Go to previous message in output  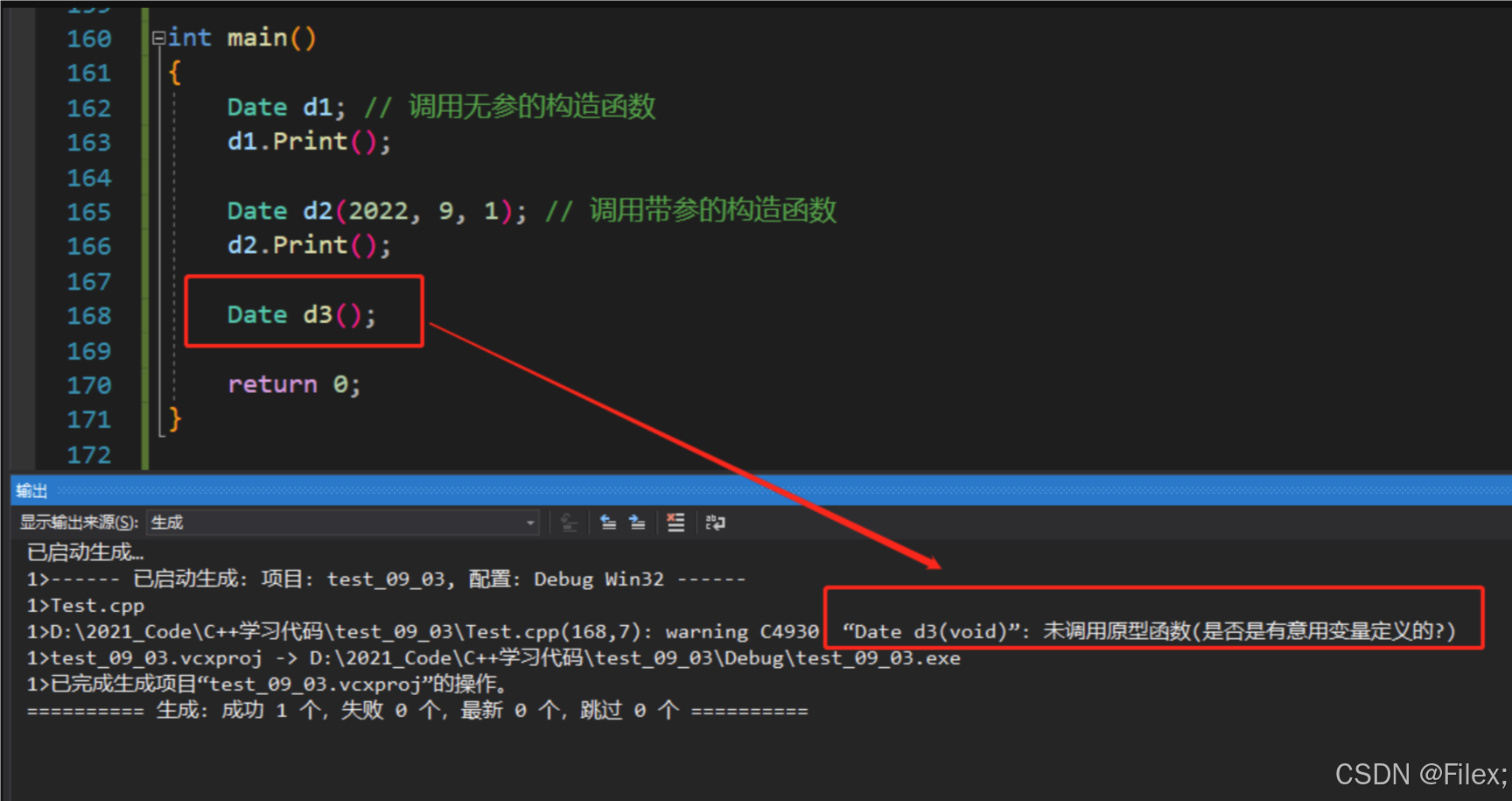pos(608,523)
